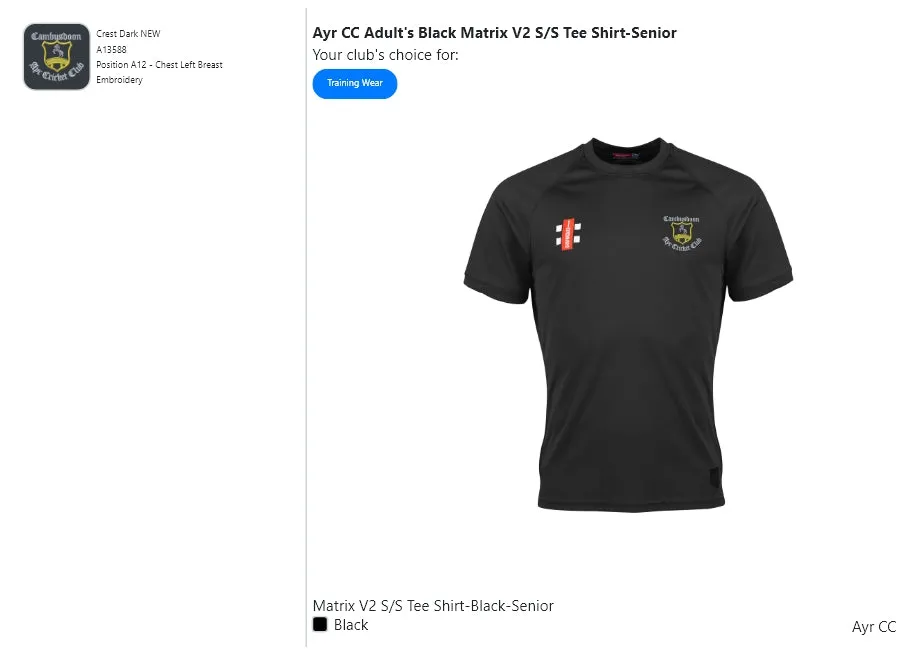Click the red neck label inside the collar
This screenshot has height=650, width=920.
(x=625, y=156)
